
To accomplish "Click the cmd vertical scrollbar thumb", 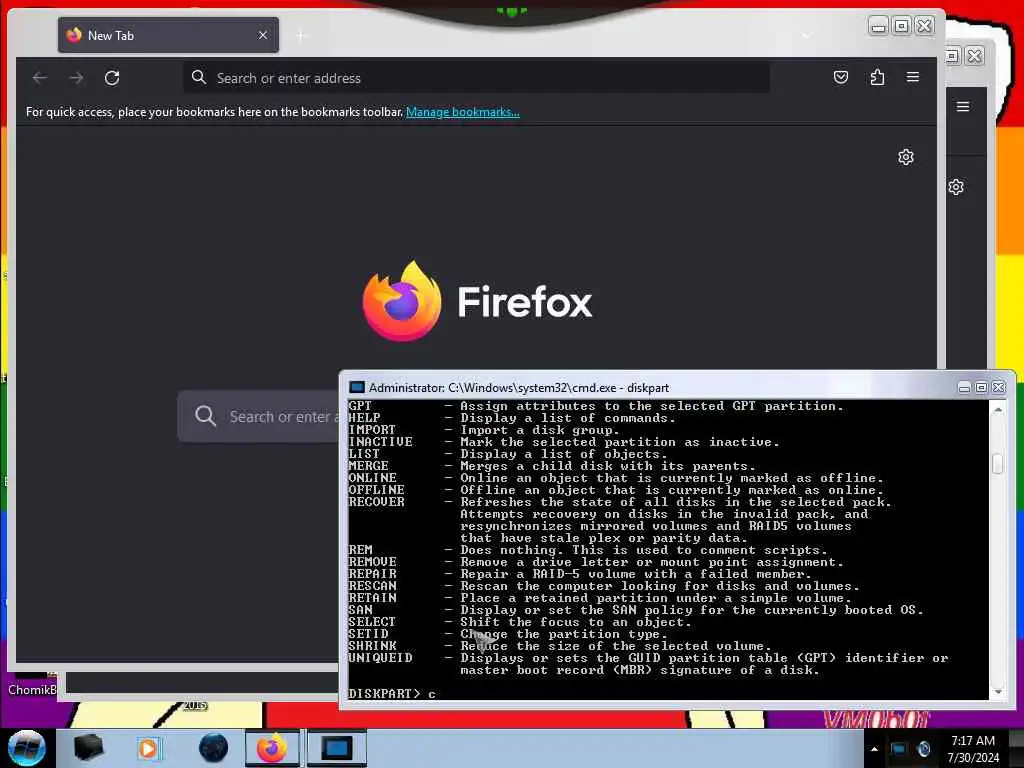I will coord(997,463).
